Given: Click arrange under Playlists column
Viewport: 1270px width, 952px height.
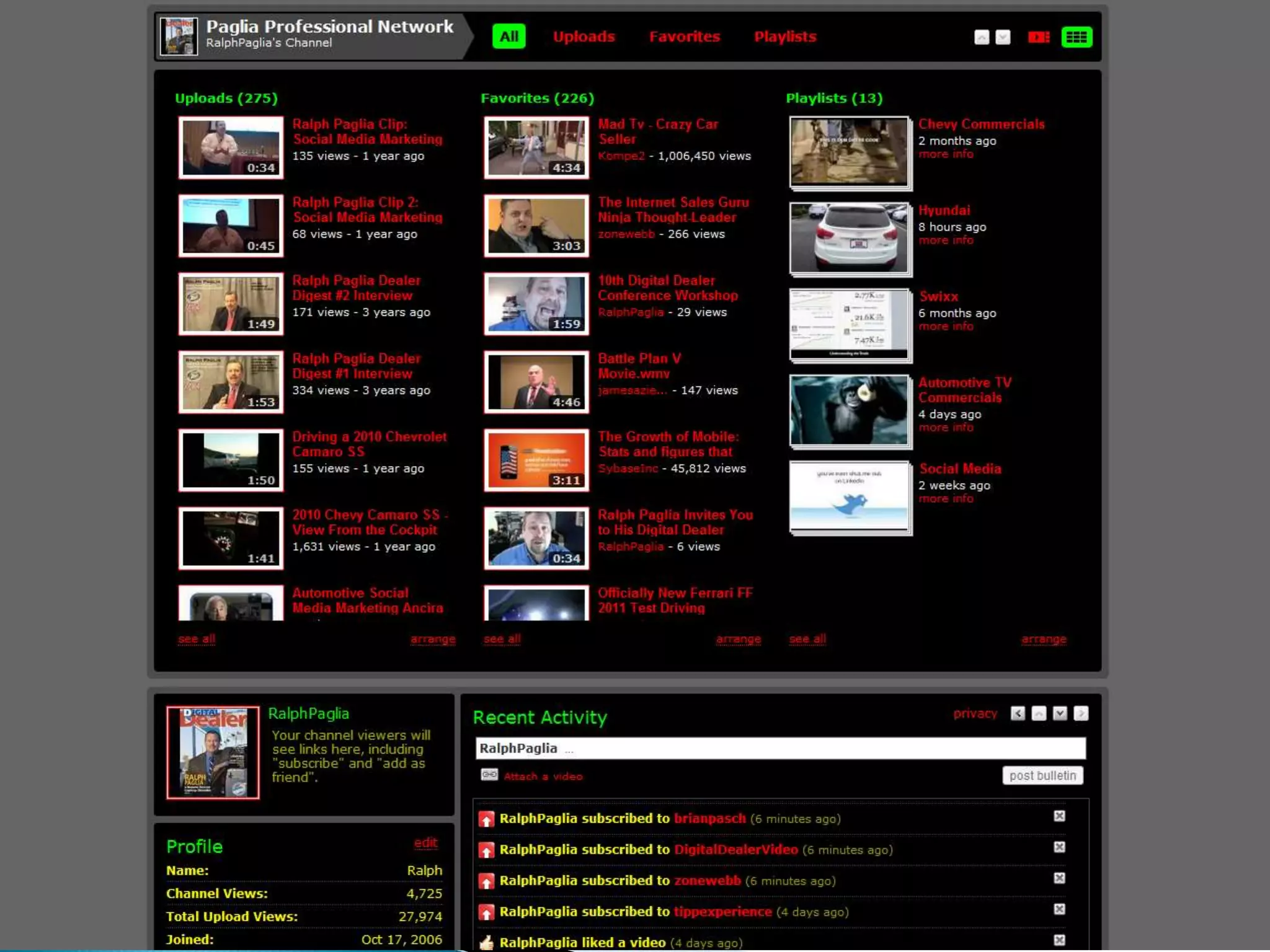Looking at the screenshot, I should pyautogui.click(x=1044, y=639).
